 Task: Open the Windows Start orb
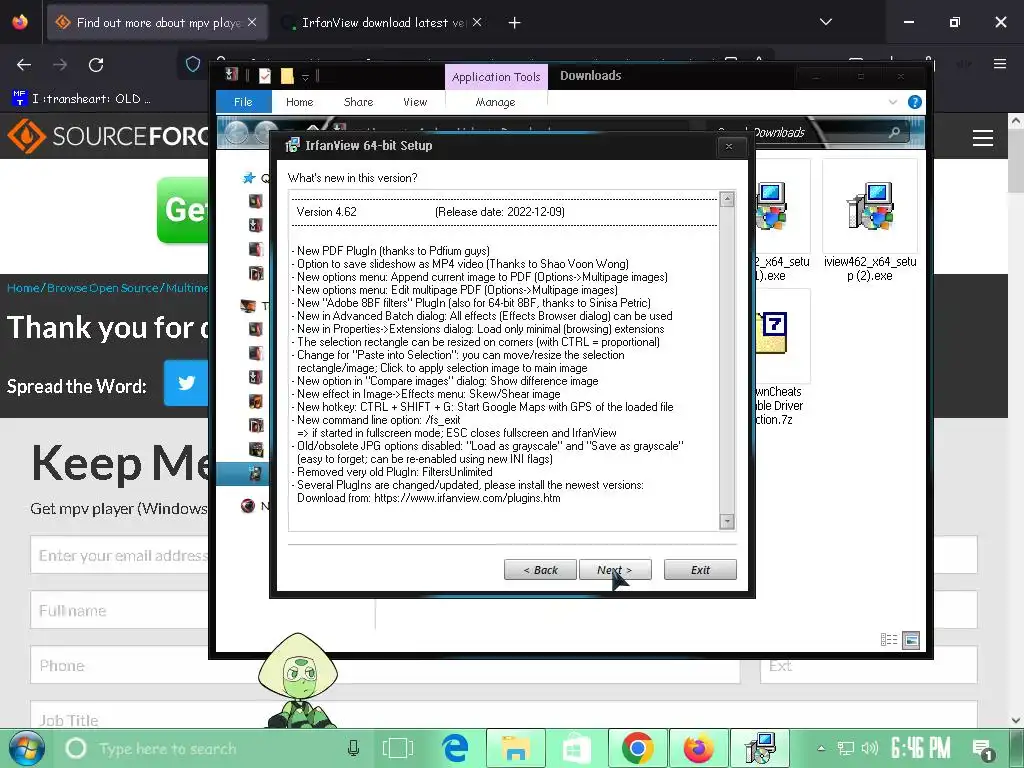[26, 748]
